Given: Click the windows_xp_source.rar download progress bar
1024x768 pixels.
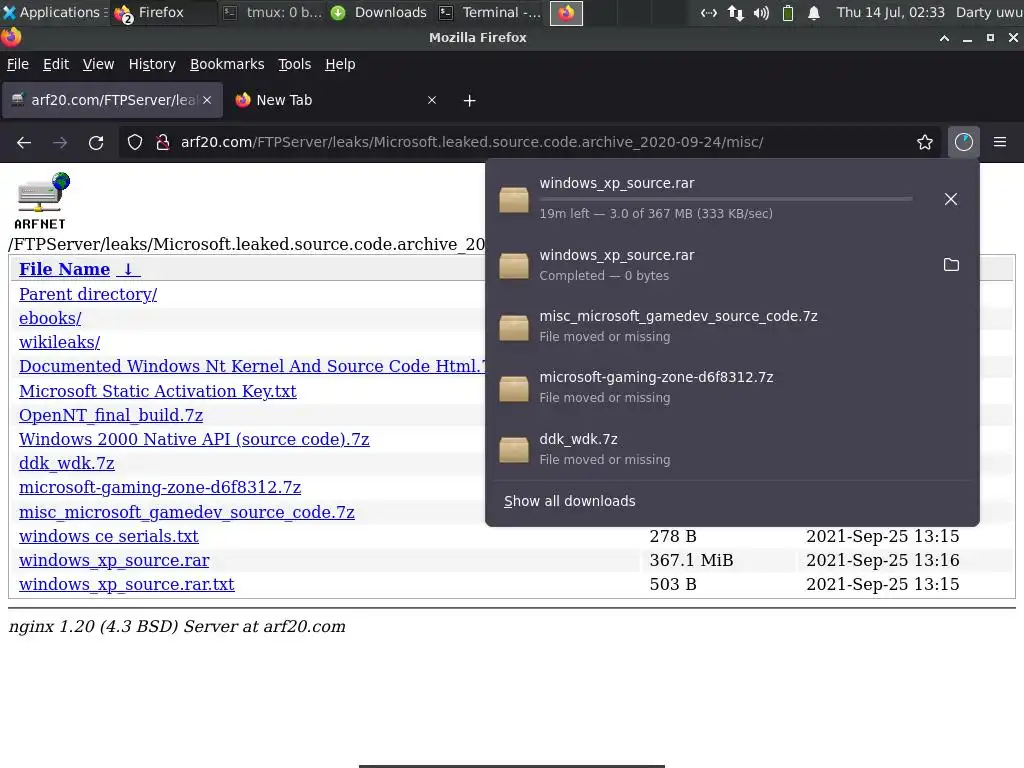Looking at the screenshot, I should tap(726, 199).
